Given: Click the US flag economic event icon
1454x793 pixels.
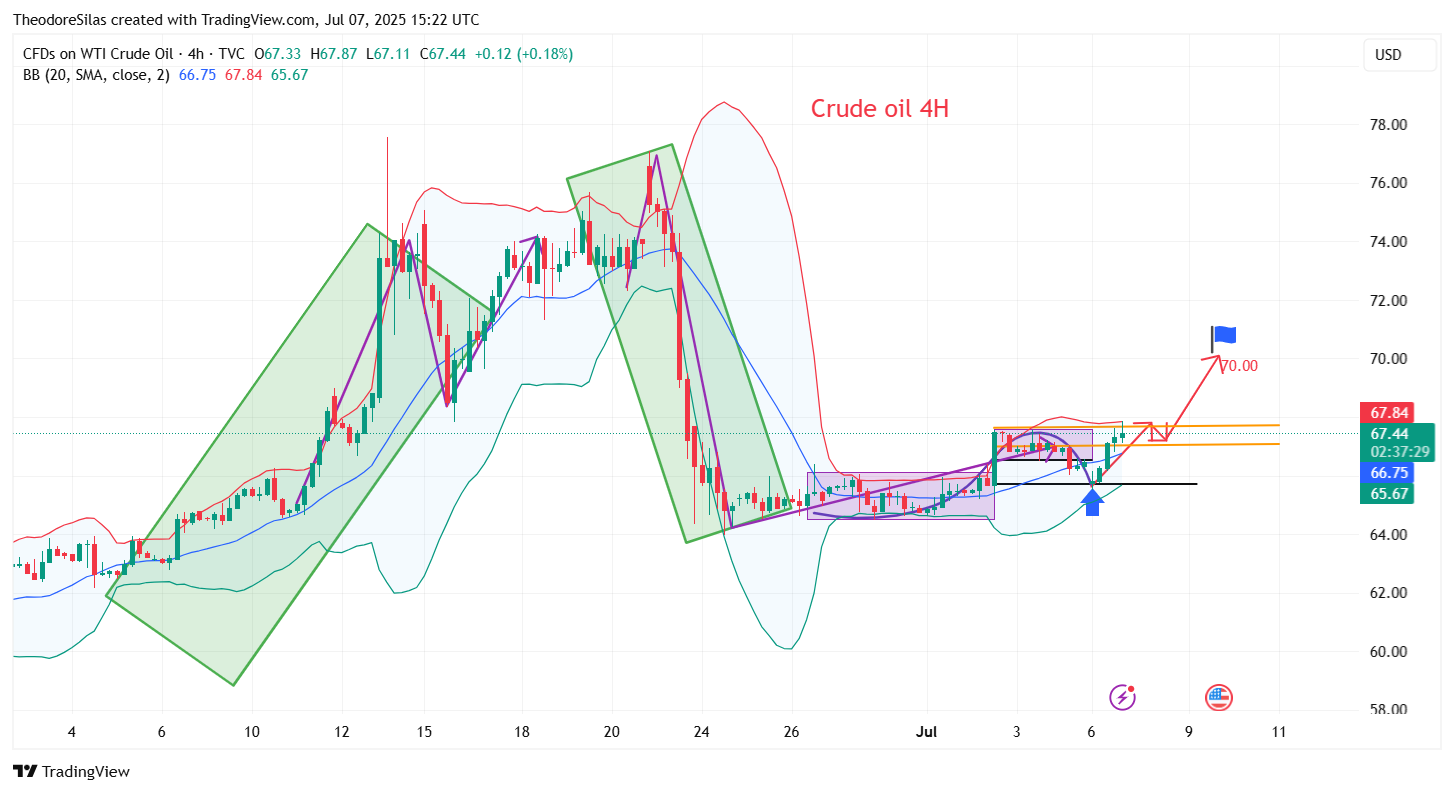Looking at the screenshot, I should click(1218, 697).
